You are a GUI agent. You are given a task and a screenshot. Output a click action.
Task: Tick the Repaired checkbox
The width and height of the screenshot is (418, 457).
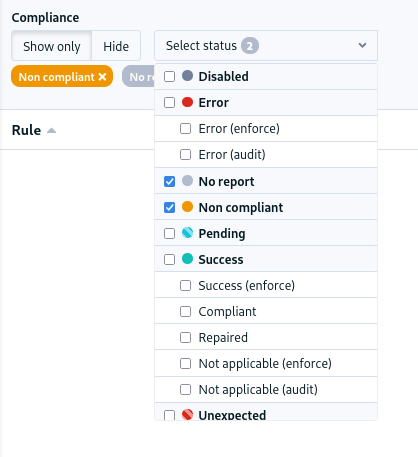click(185, 338)
